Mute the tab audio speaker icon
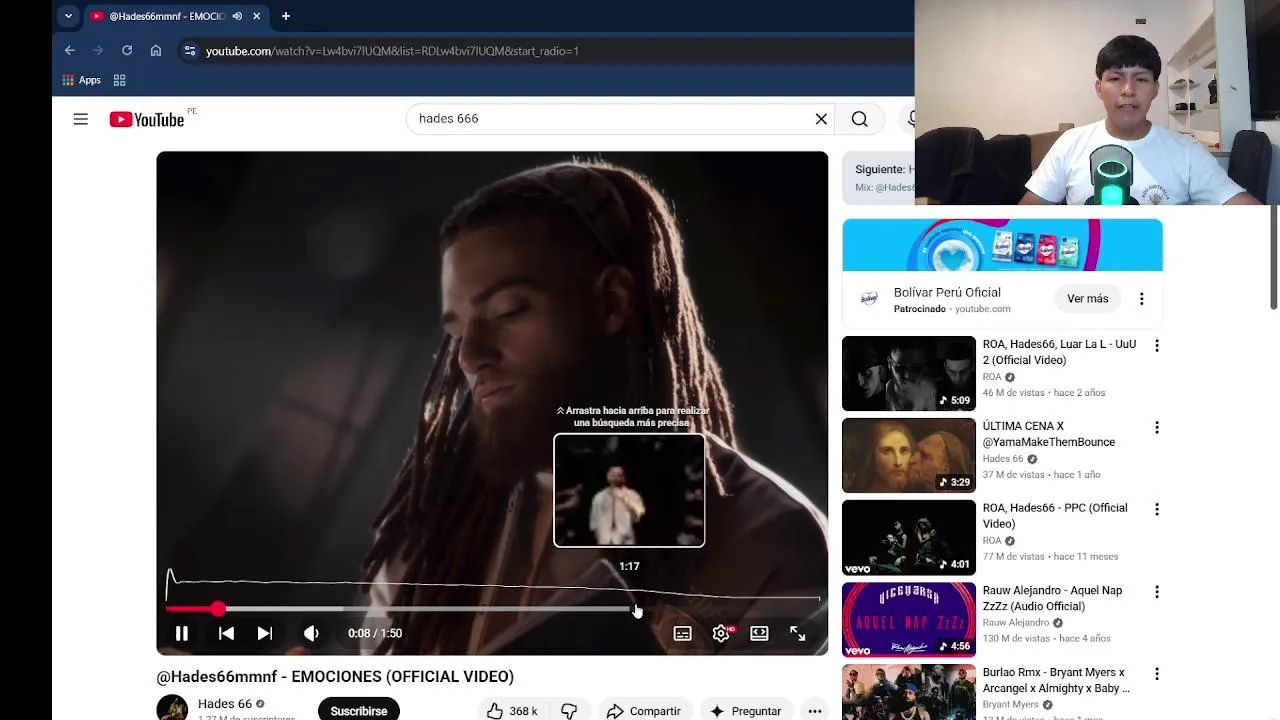1280x720 pixels. point(237,16)
